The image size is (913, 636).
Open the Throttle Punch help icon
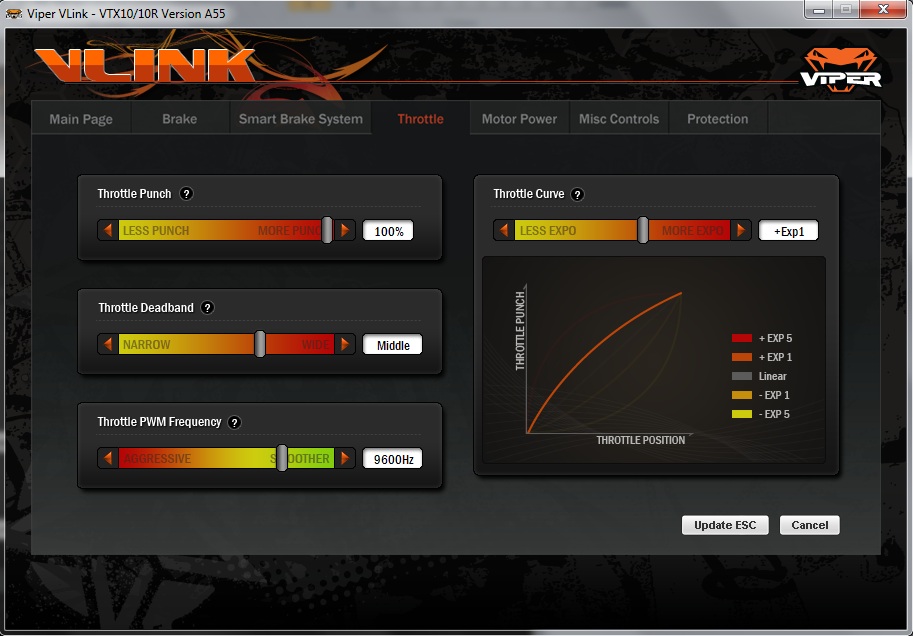186,194
